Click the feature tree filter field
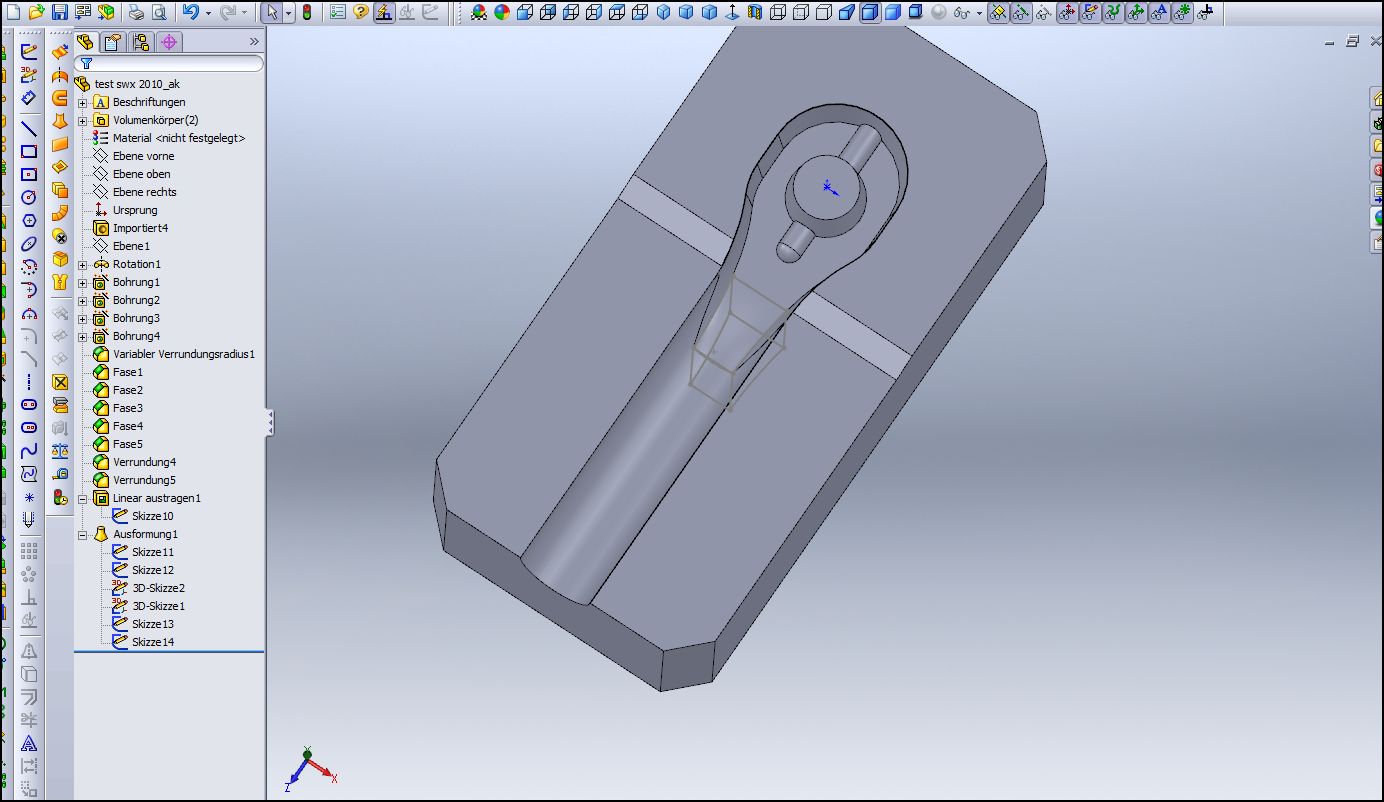The image size is (1384, 802). (x=169, y=63)
